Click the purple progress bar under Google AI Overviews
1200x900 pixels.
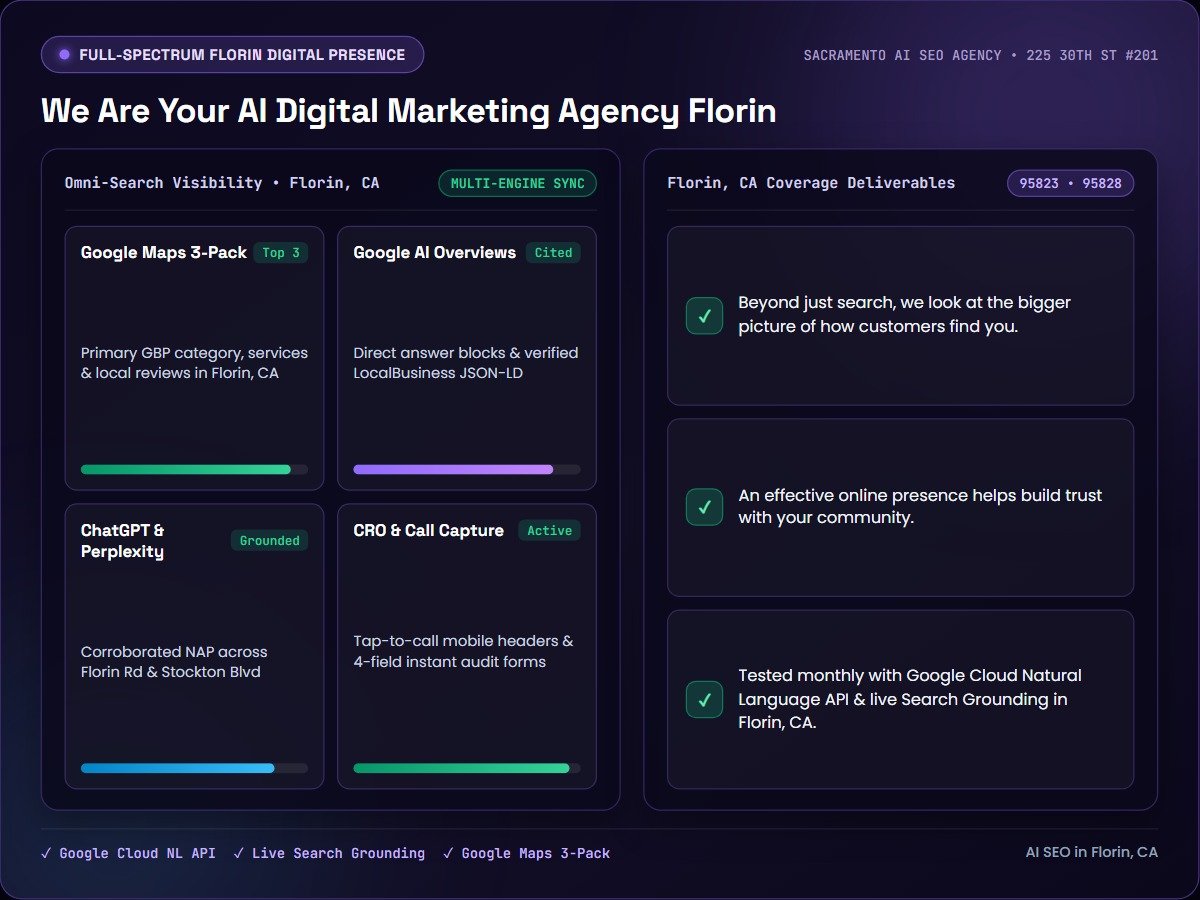pyautogui.click(x=467, y=469)
